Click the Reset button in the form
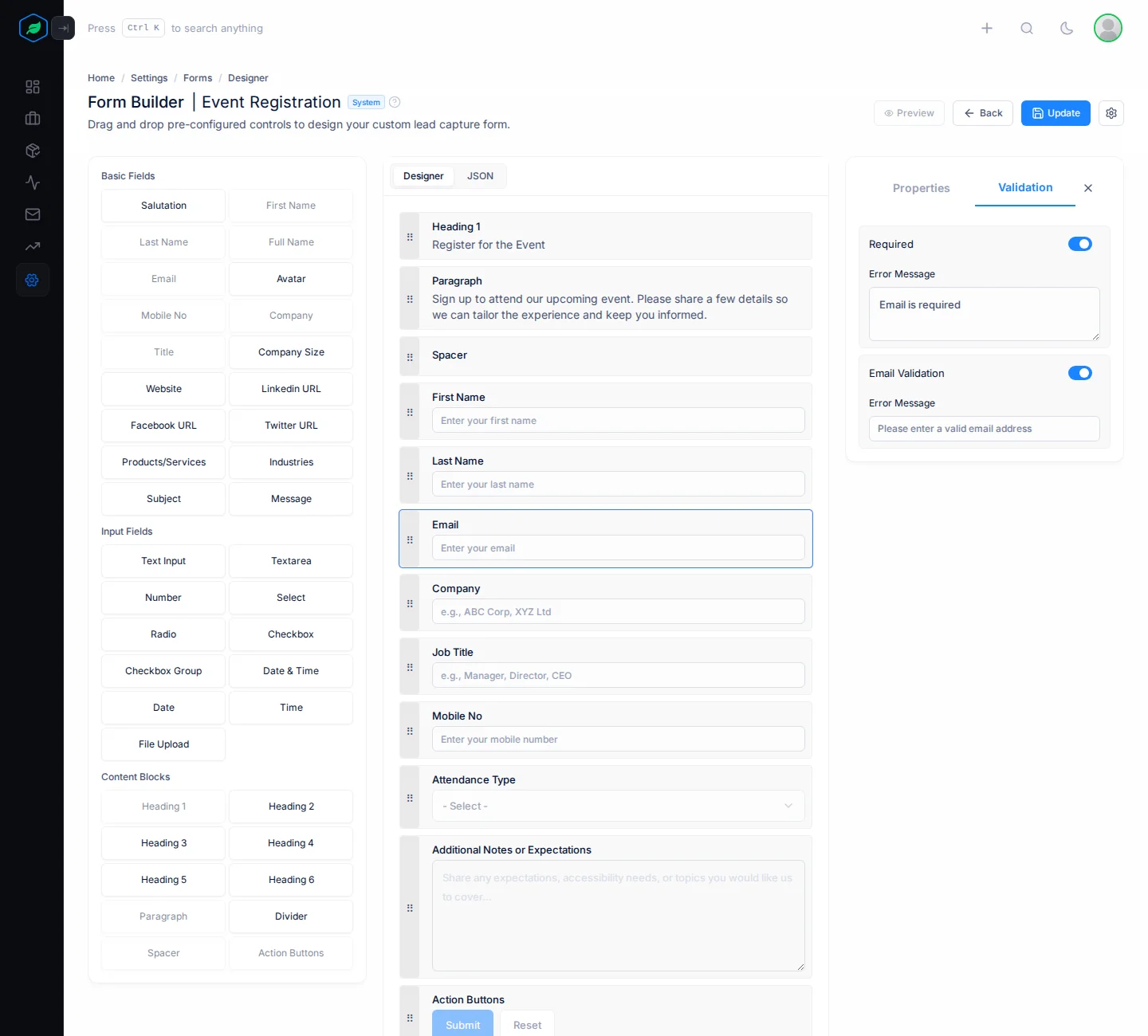Viewport: 1148px width, 1036px height. [x=527, y=1024]
